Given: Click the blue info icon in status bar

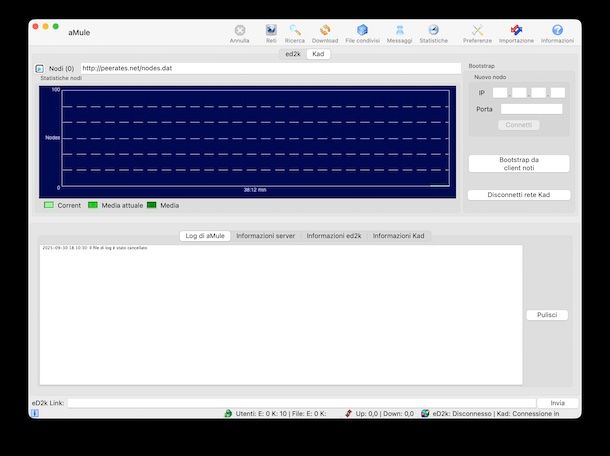Looking at the screenshot, I should pos(35,412).
